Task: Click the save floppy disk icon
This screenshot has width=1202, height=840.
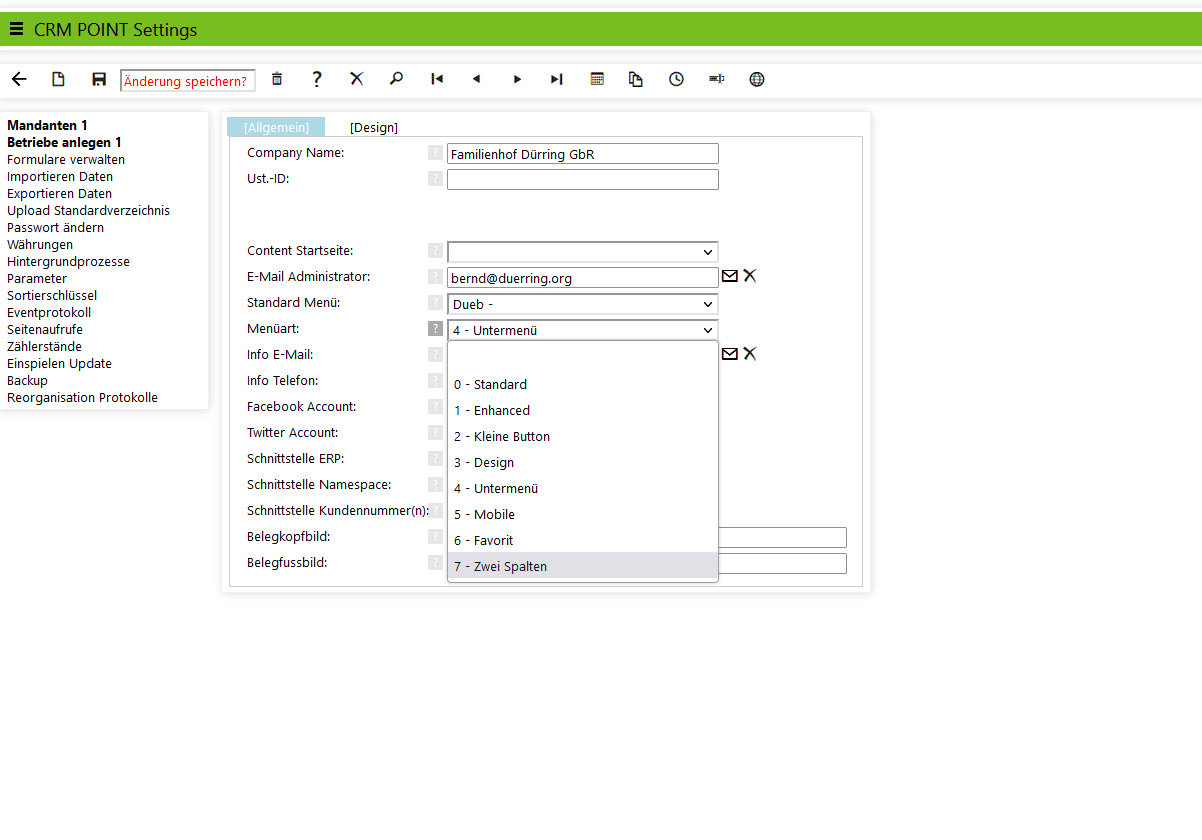Action: pyautogui.click(x=99, y=80)
